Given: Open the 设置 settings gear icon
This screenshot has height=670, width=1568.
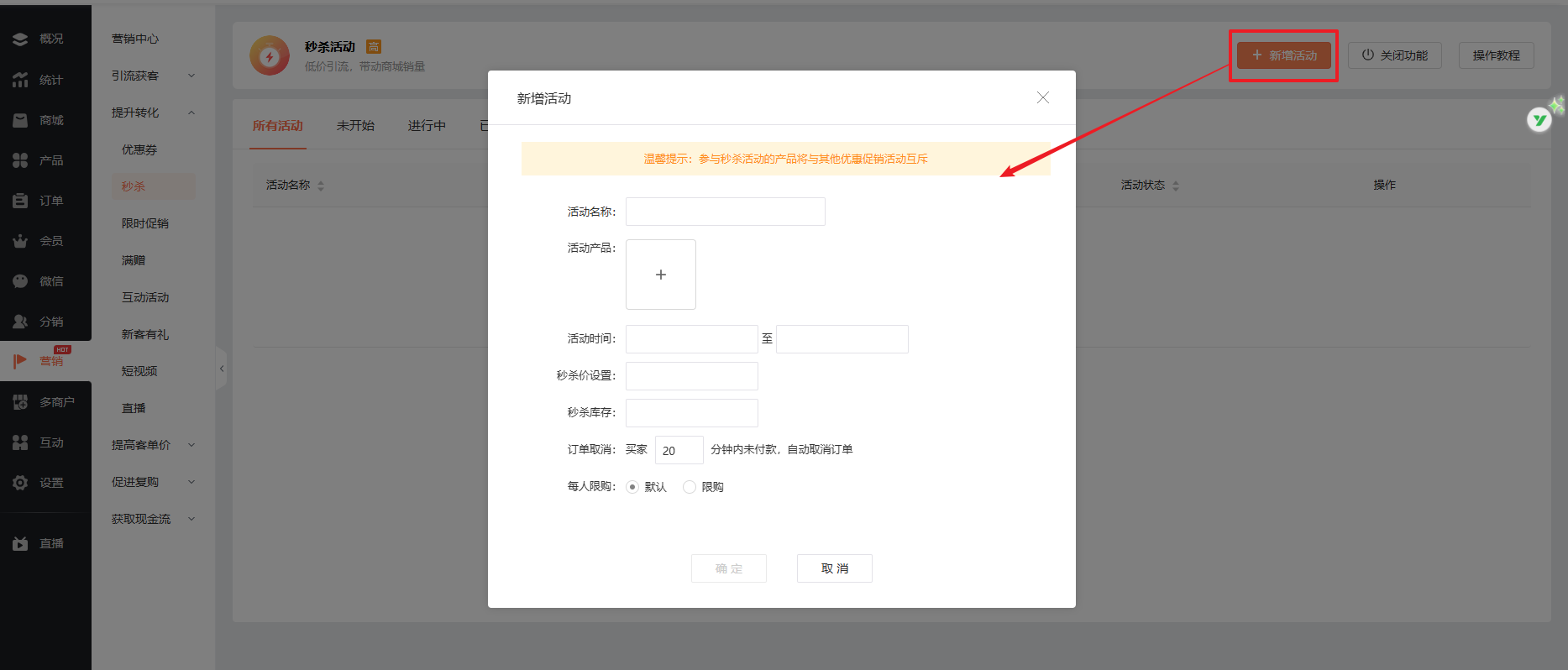Looking at the screenshot, I should [x=20, y=483].
